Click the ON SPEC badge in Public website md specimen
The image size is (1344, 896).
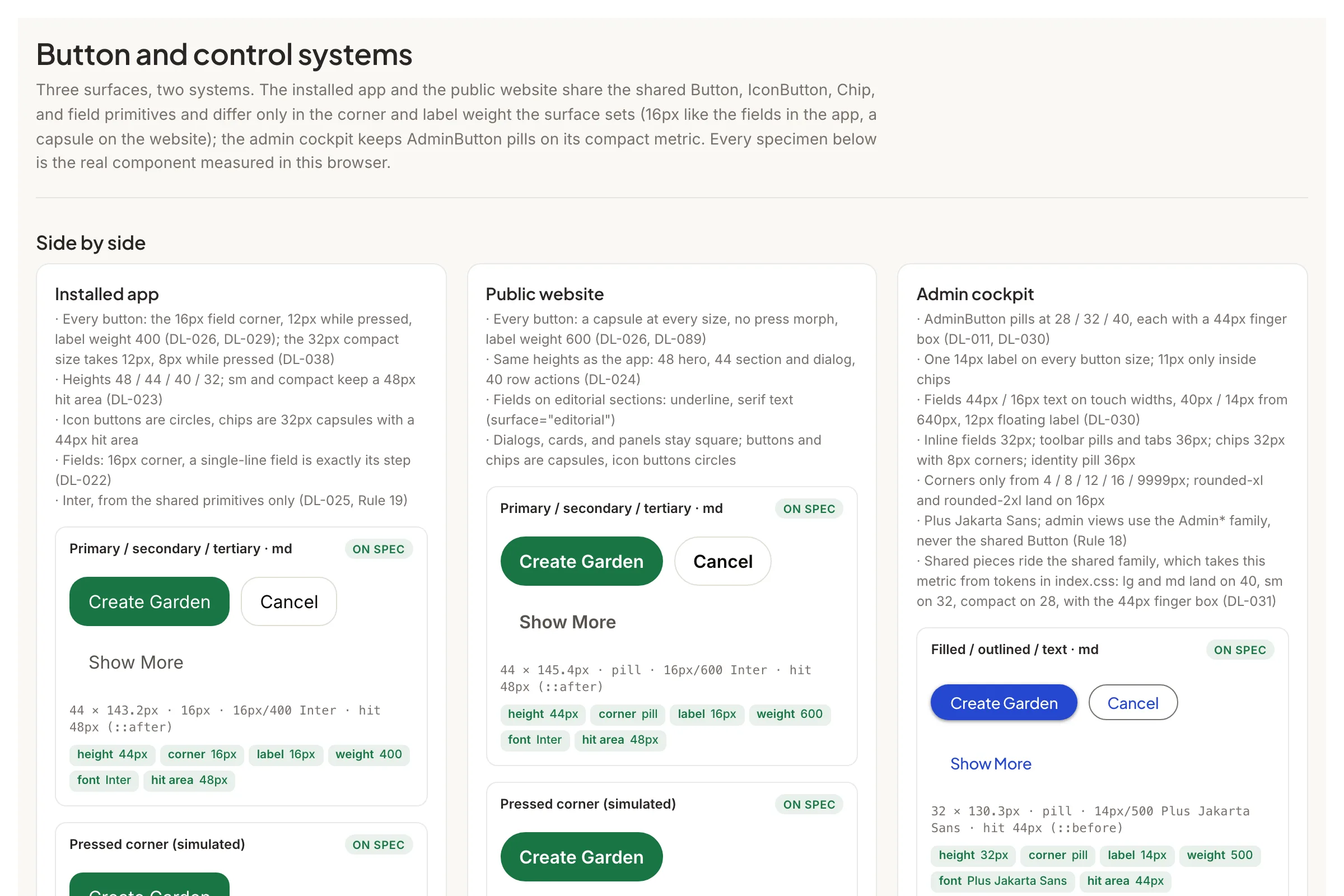(x=809, y=508)
